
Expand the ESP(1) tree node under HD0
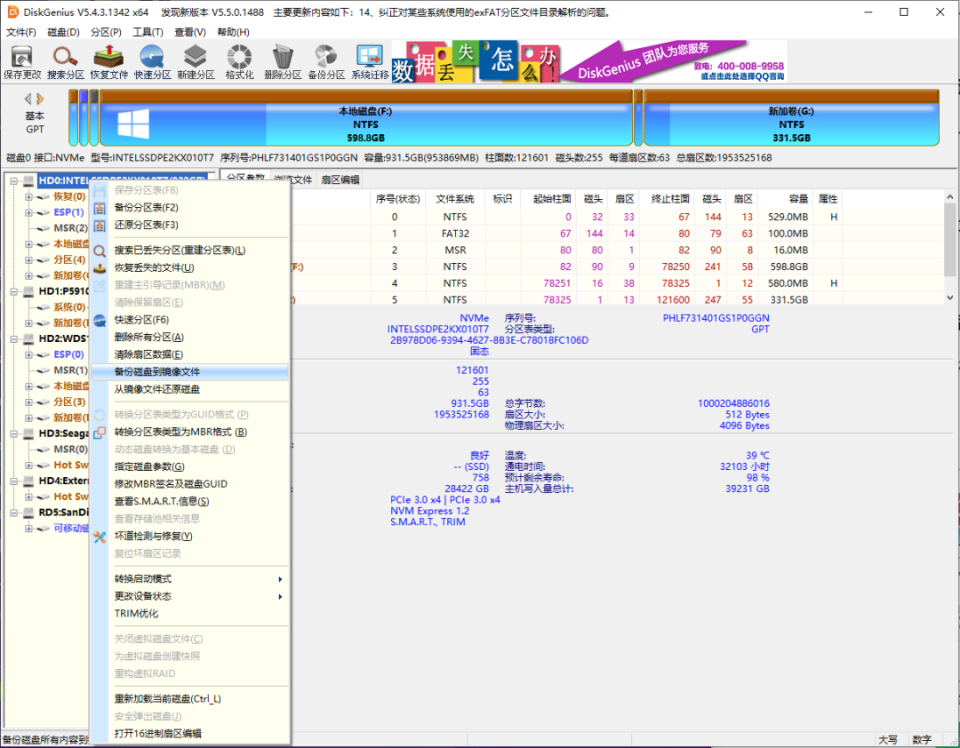click(29, 213)
